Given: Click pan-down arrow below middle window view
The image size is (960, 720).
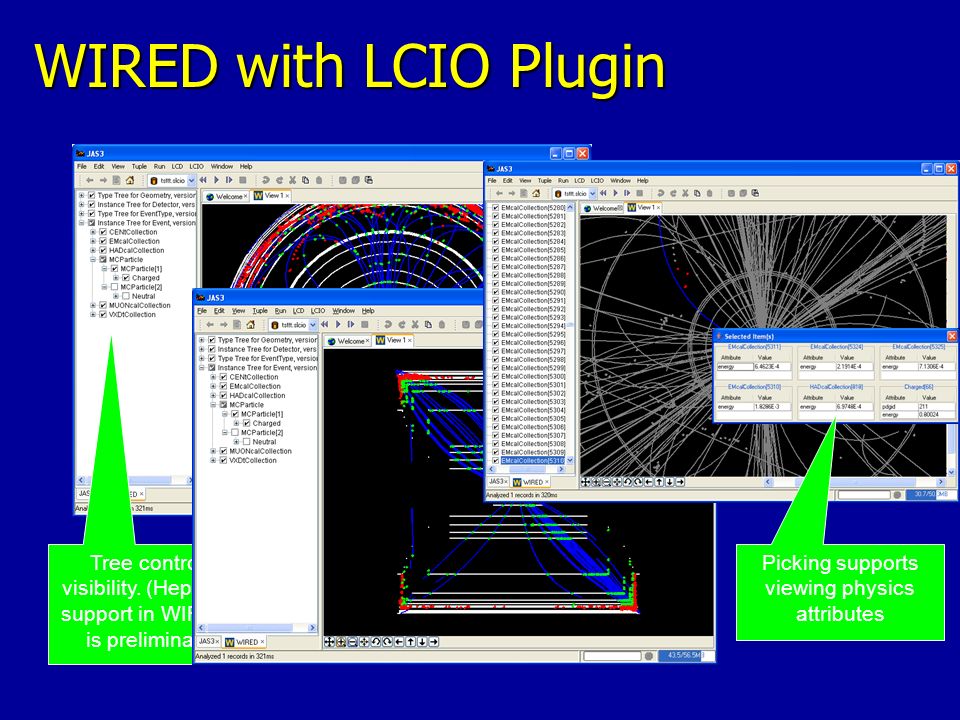Looking at the screenshot, I should coord(422,642).
